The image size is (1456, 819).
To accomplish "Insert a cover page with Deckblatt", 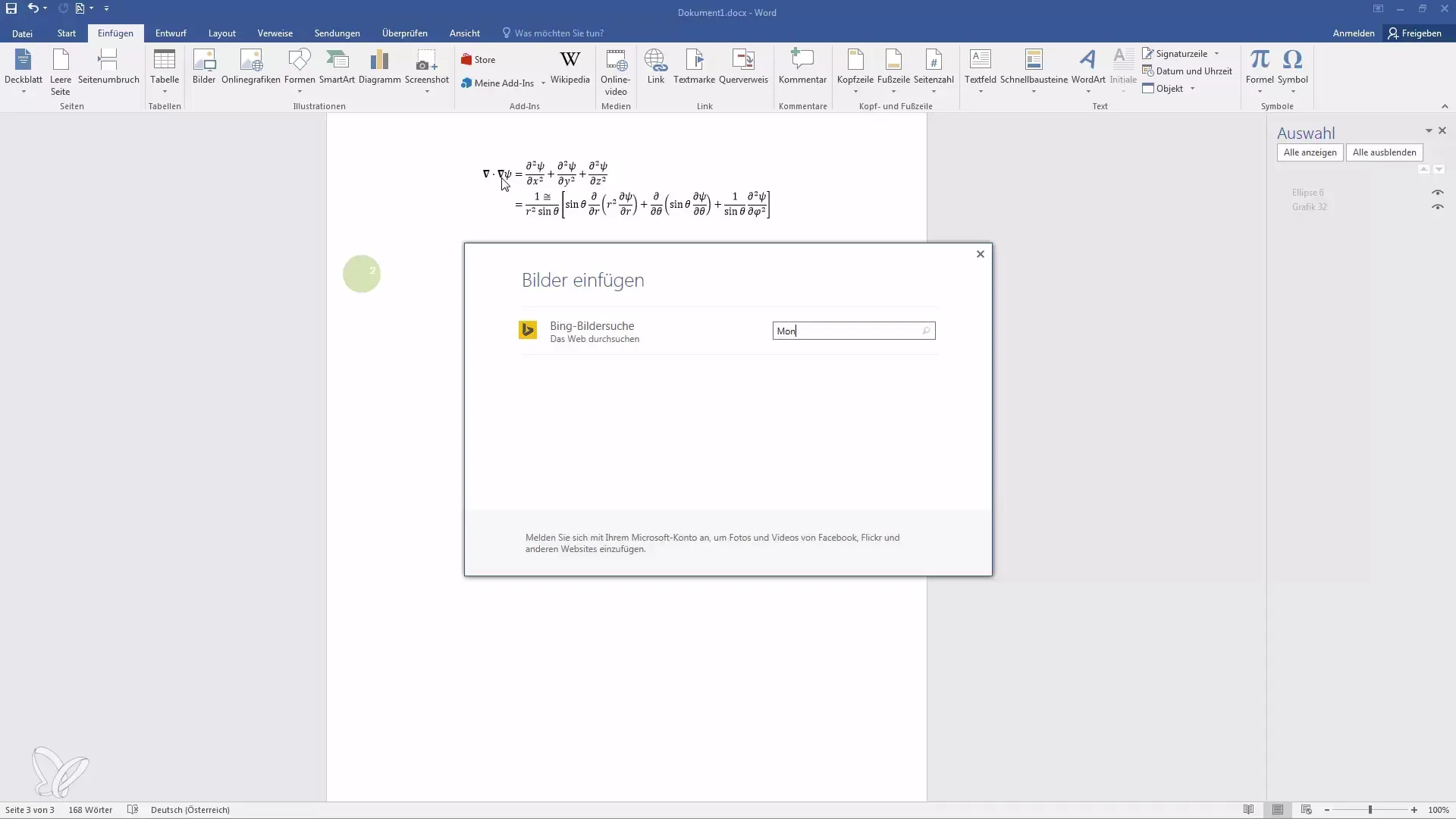I will 24,70.
